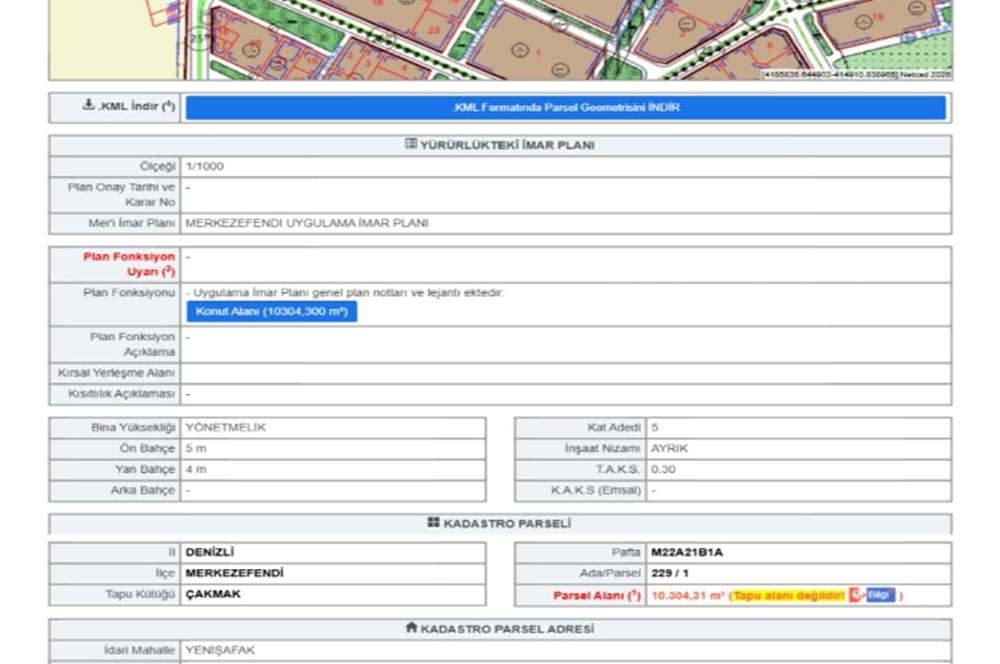Click the Netcad coordinates label on the map

(x=856, y=74)
